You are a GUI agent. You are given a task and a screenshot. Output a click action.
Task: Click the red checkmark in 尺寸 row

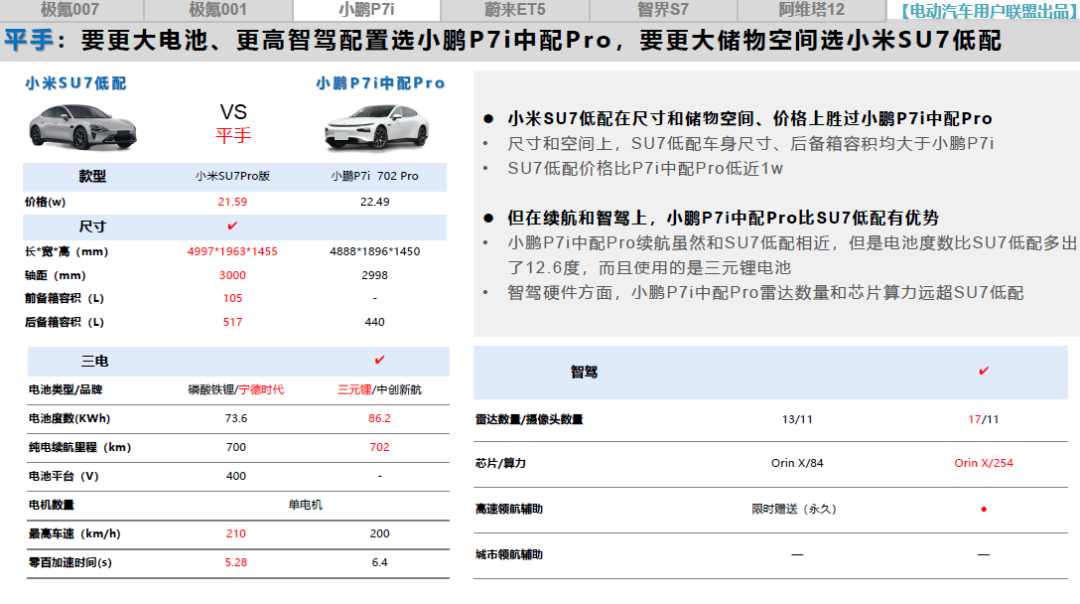pyautogui.click(x=232, y=226)
